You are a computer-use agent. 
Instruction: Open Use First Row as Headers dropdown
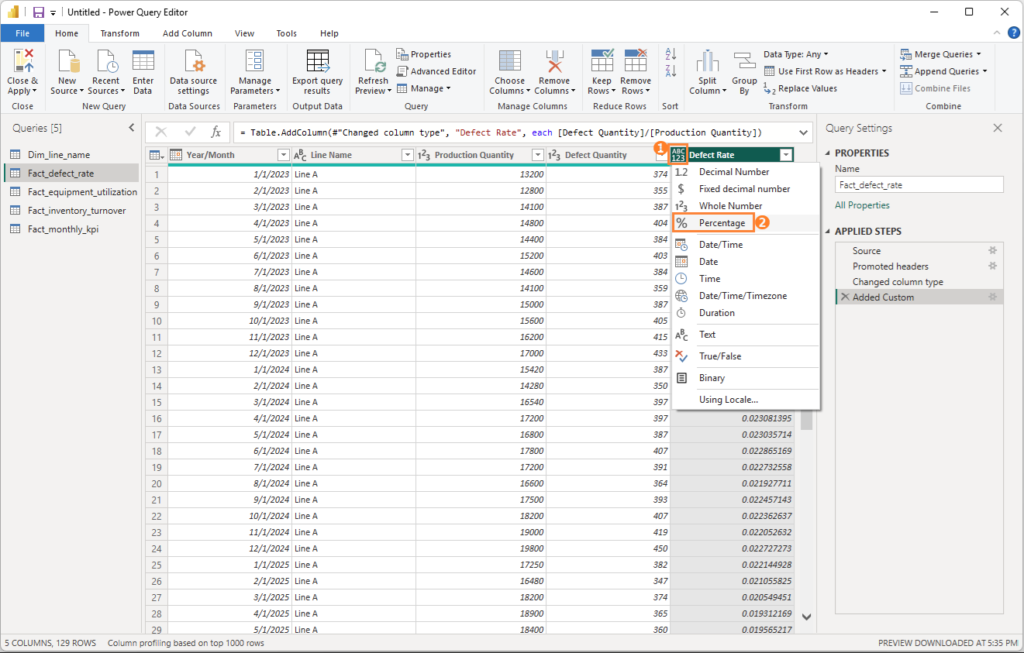click(825, 71)
